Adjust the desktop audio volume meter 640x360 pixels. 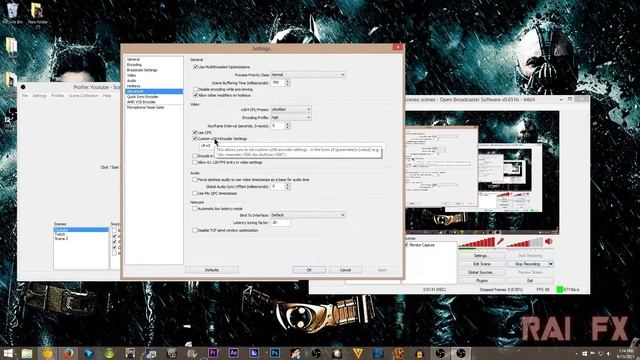[525, 243]
